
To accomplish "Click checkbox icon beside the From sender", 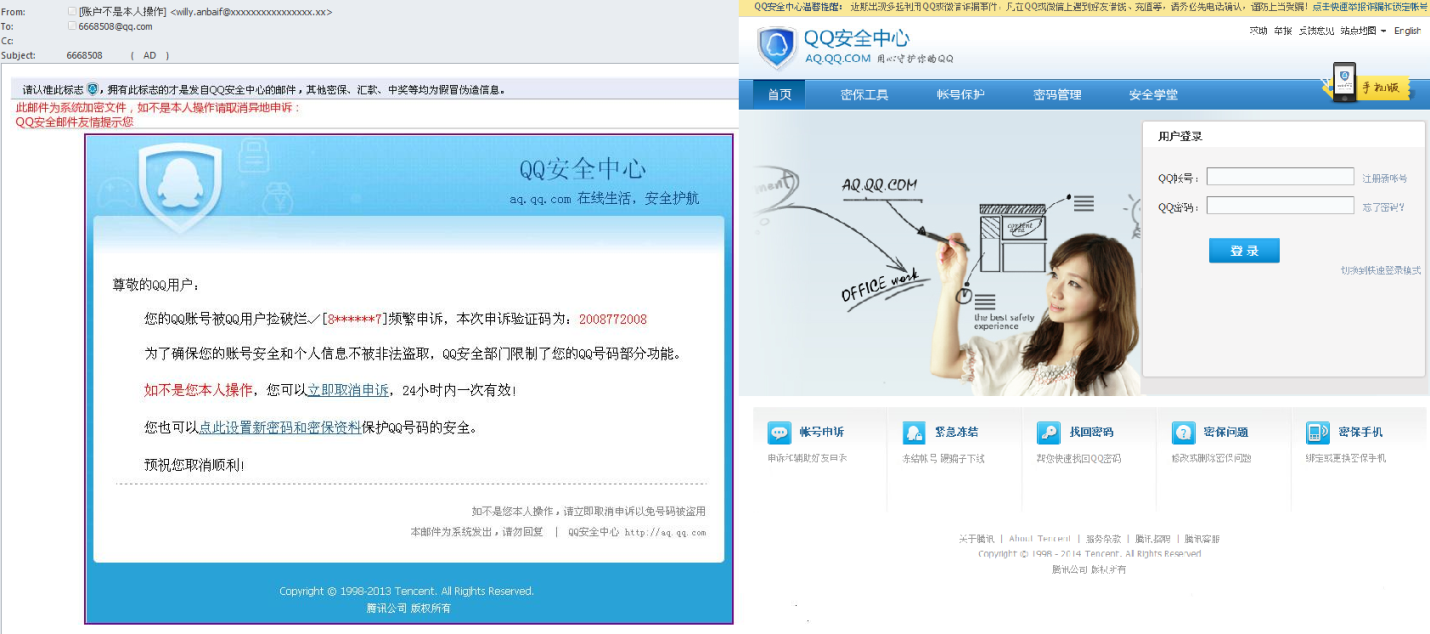I will 71,12.
